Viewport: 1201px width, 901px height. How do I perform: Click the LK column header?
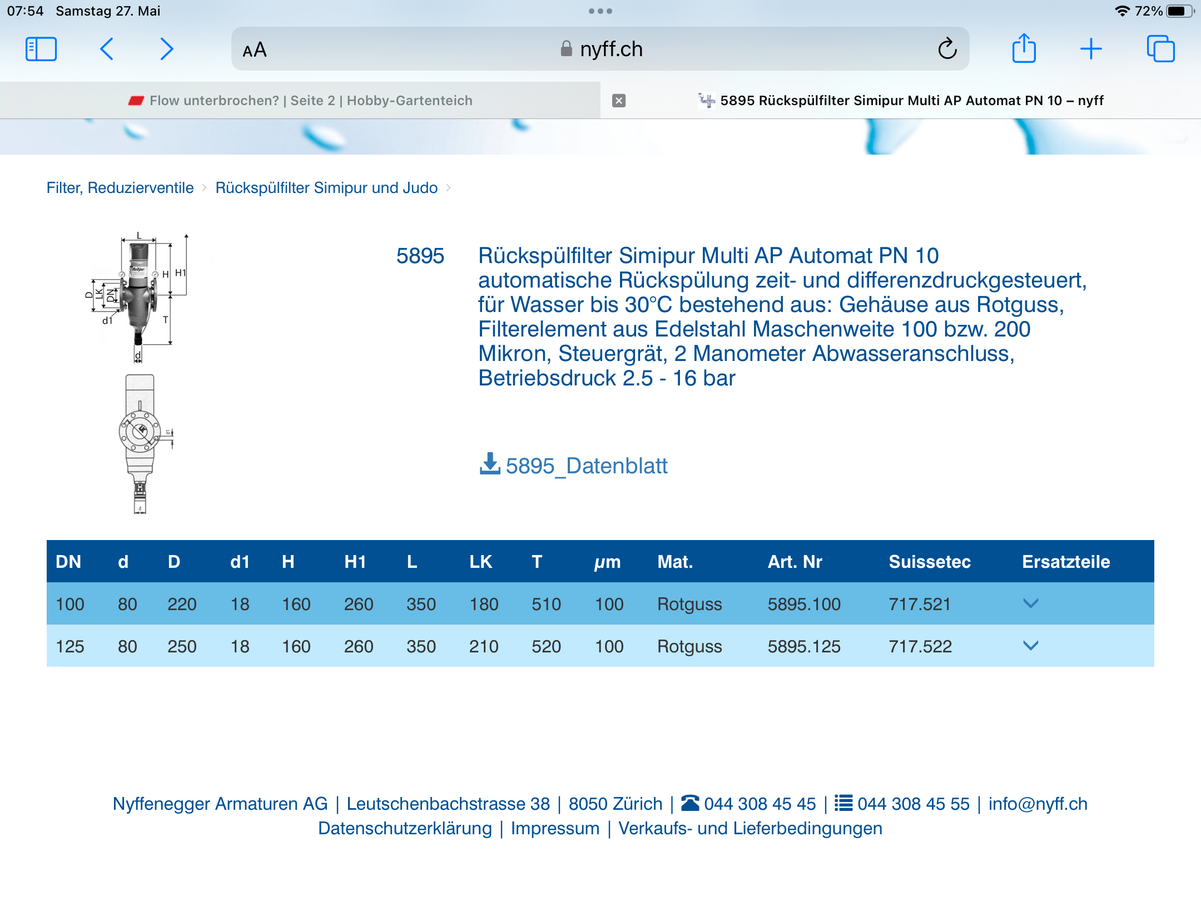(x=481, y=562)
